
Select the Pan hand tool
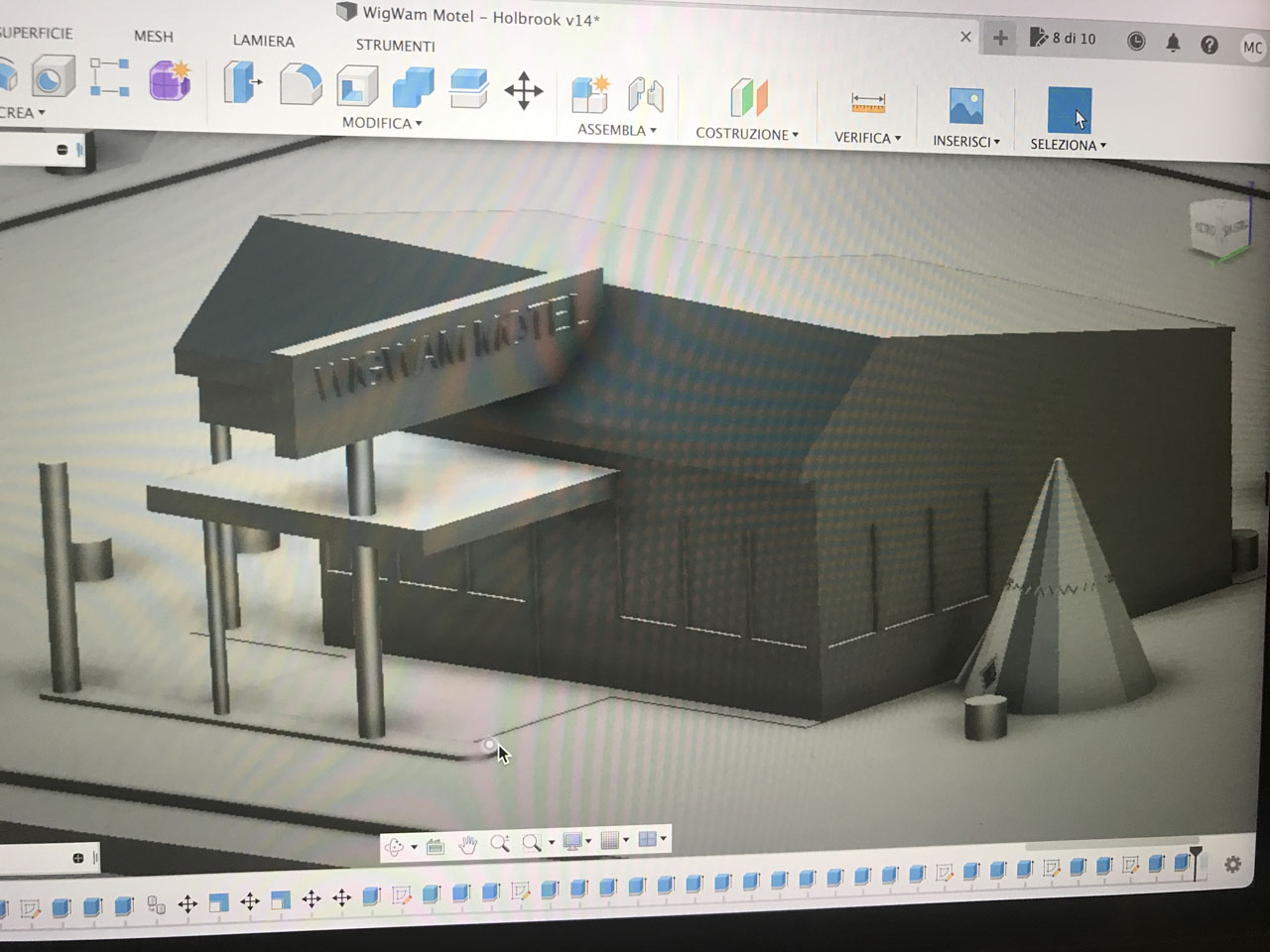click(467, 845)
